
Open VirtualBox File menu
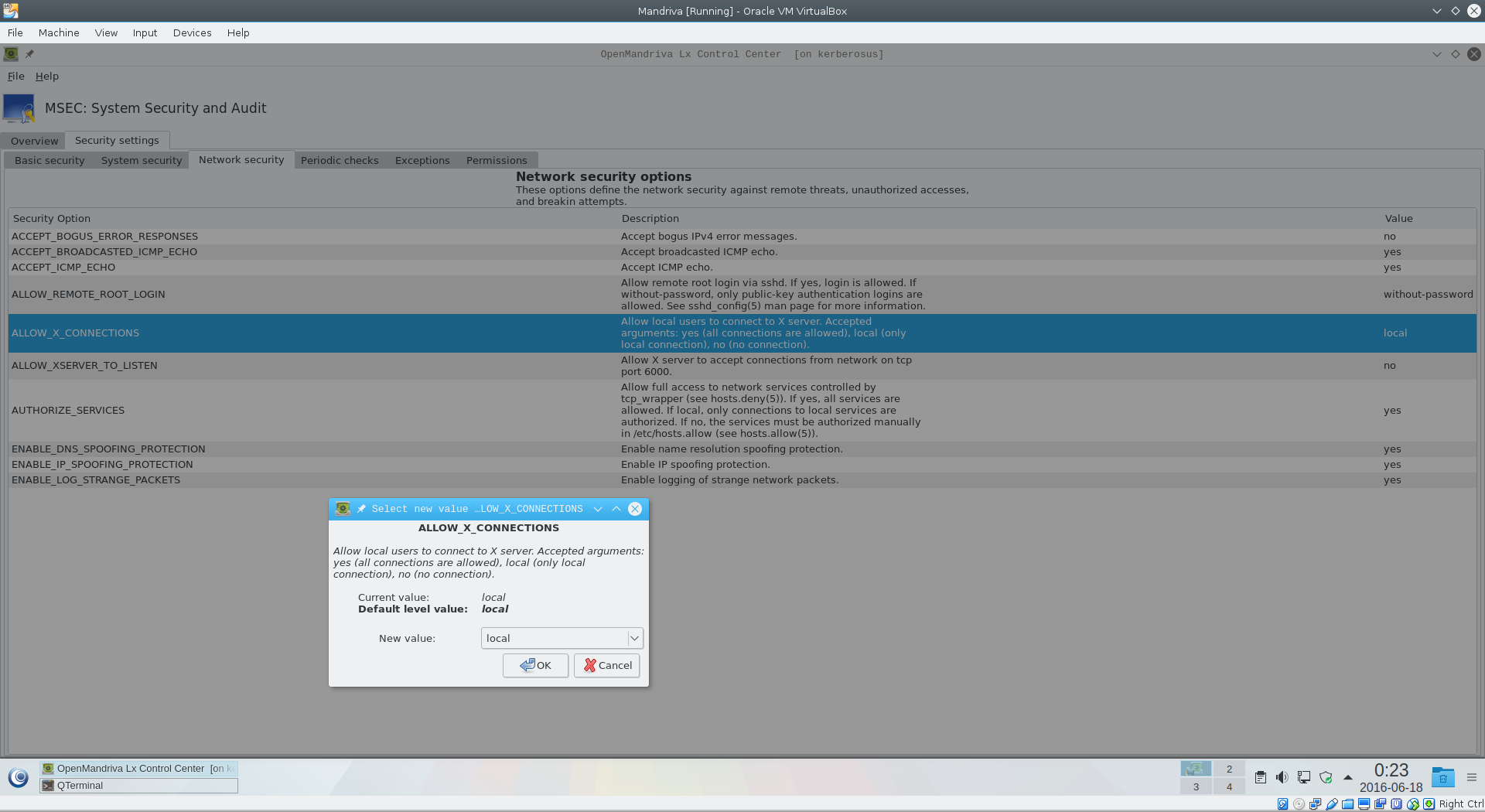[15, 32]
